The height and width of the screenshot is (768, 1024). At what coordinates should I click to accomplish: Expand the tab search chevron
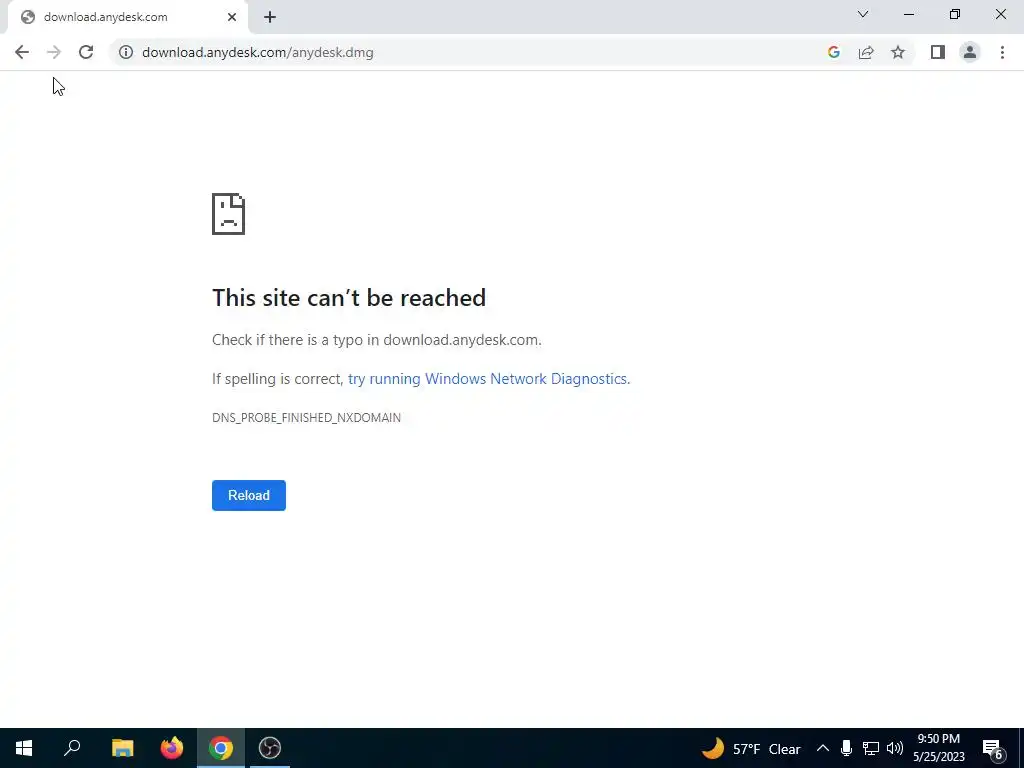click(x=863, y=14)
